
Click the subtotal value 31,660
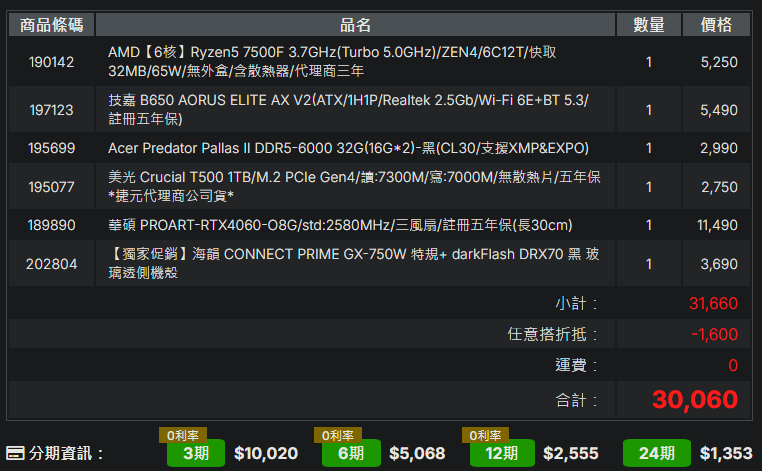(x=713, y=303)
